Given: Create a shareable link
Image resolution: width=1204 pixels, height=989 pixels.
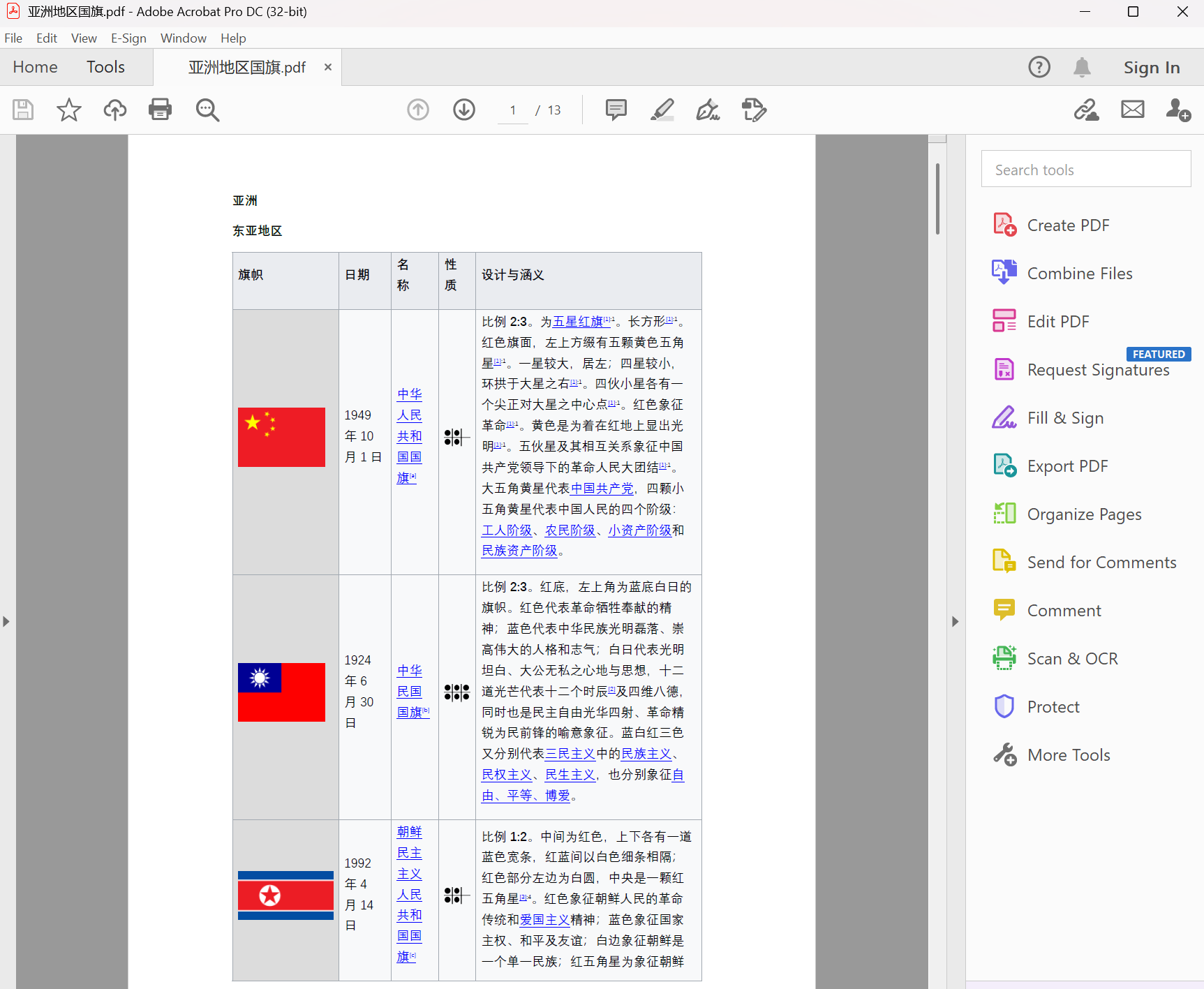Looking at the screenshot, I should tap(1086, 110).
